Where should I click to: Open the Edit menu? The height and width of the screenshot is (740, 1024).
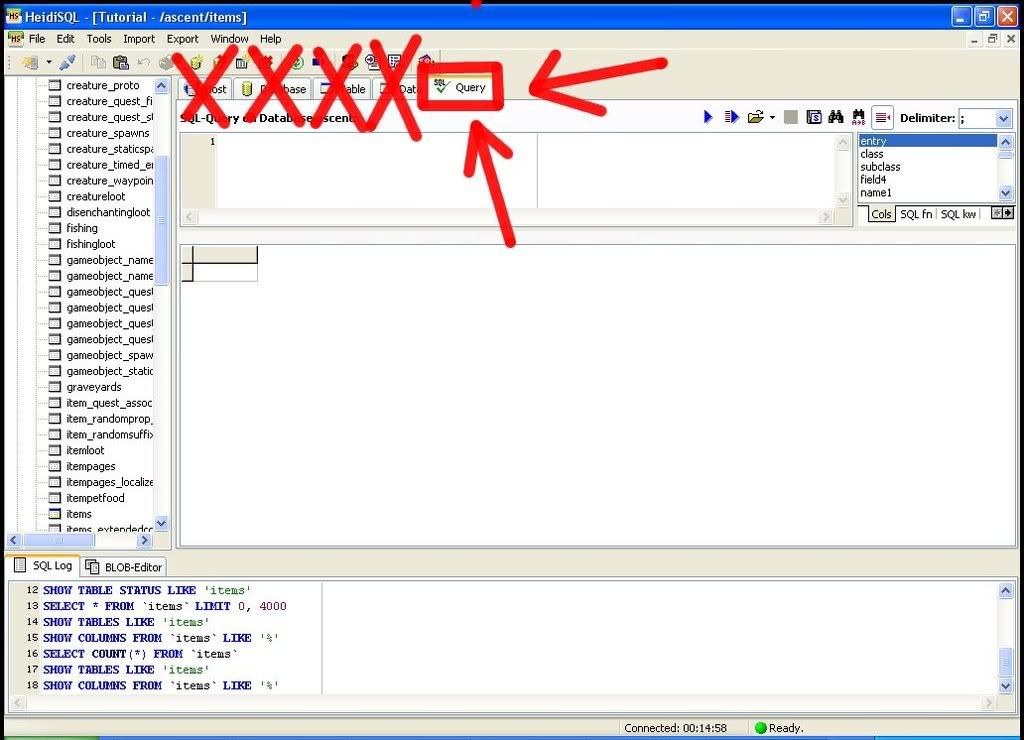tap(65, 39)
